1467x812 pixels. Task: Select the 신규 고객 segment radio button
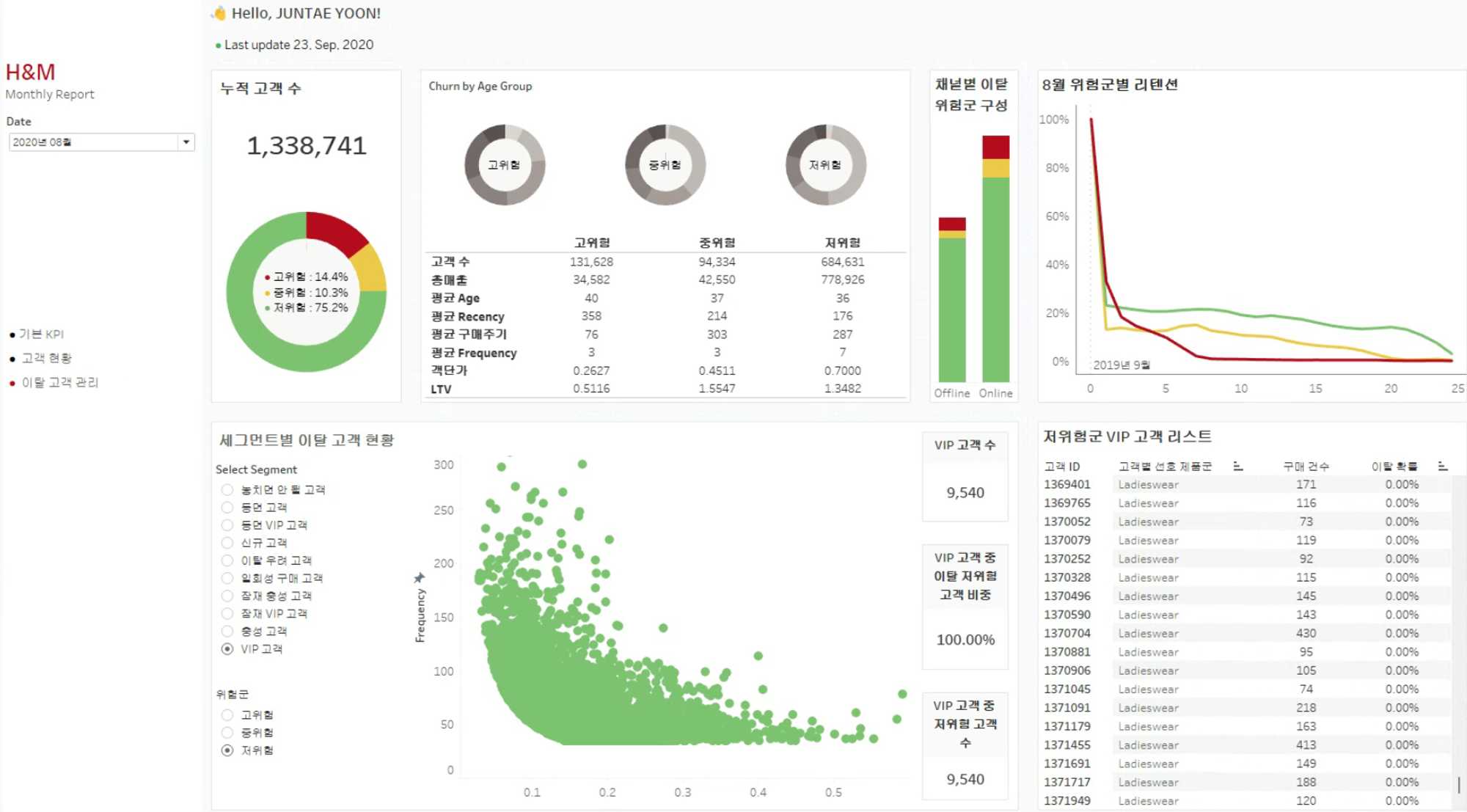[227, 543]
